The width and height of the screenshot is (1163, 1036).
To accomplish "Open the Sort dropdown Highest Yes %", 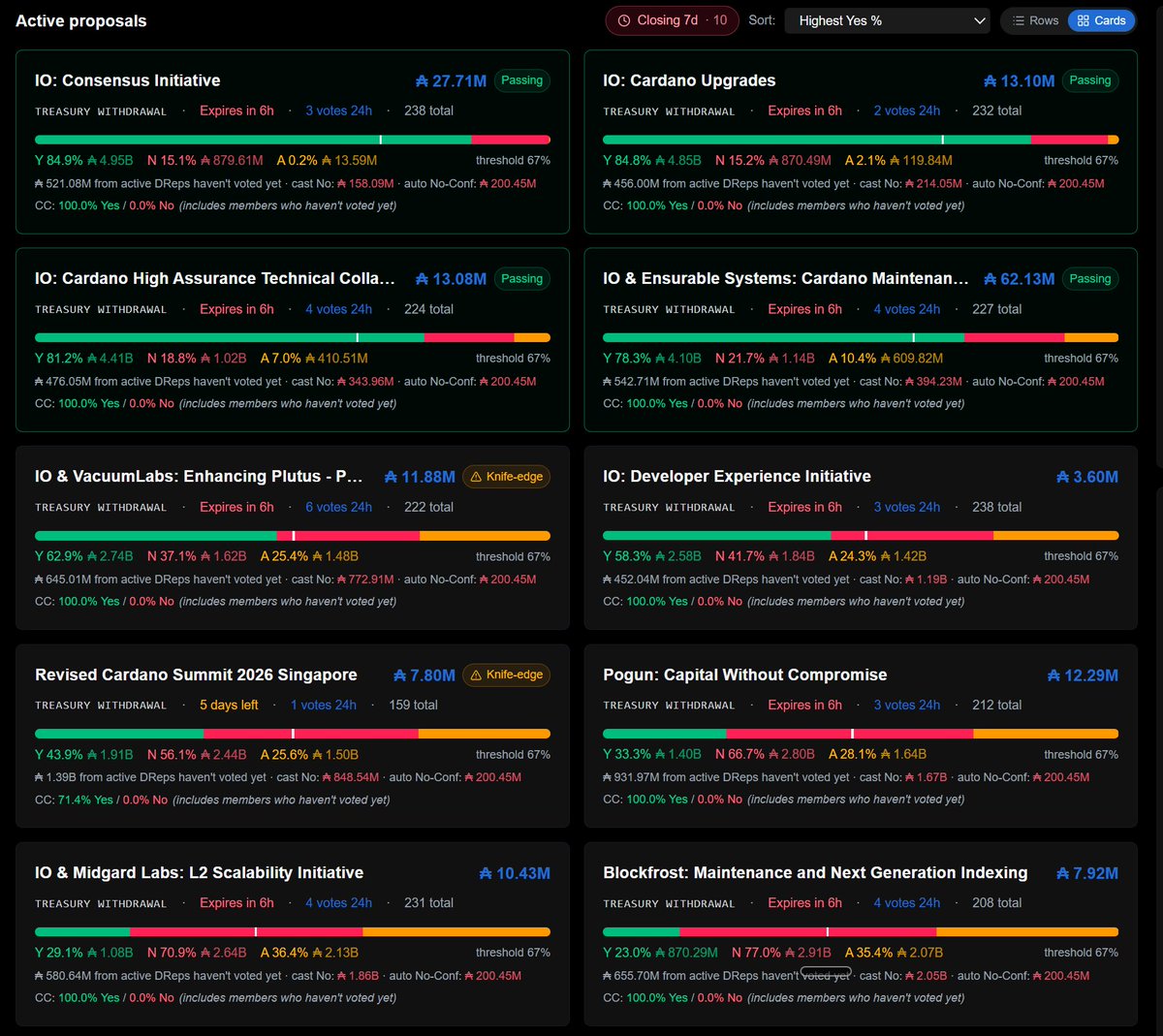I will 887,20.
